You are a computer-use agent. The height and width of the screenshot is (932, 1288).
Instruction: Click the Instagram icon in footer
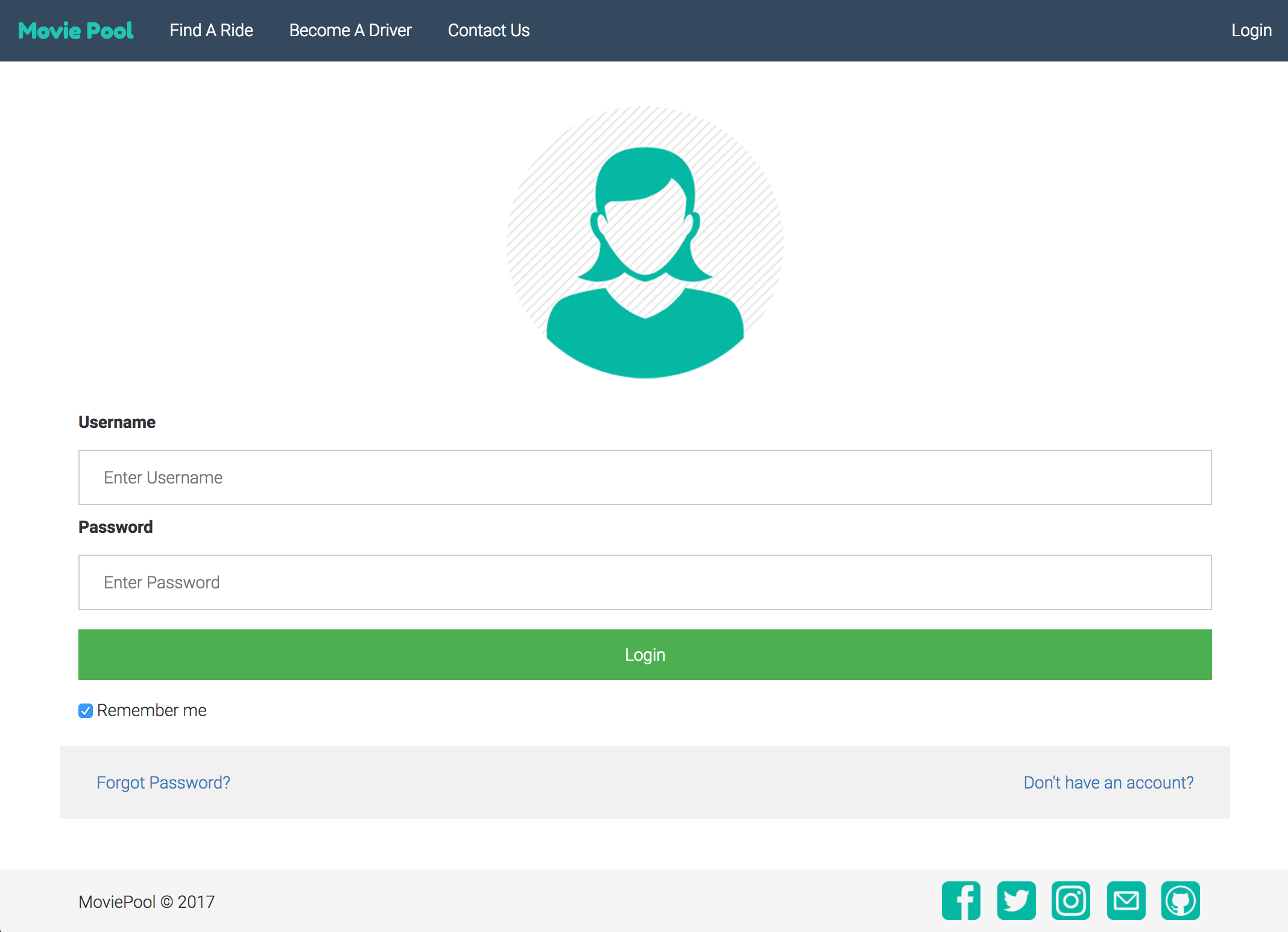click(x=1071, y=901)
